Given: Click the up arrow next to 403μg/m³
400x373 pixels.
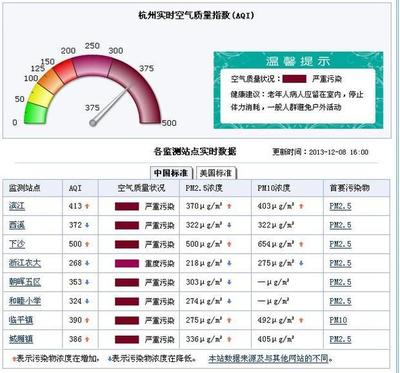Looking at the screenshot, I should [x=301, y=206].
